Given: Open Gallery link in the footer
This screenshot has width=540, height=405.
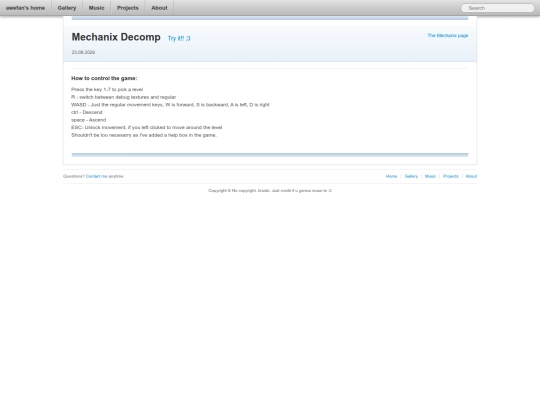Looking at the screenshot, I should point(411,176).
